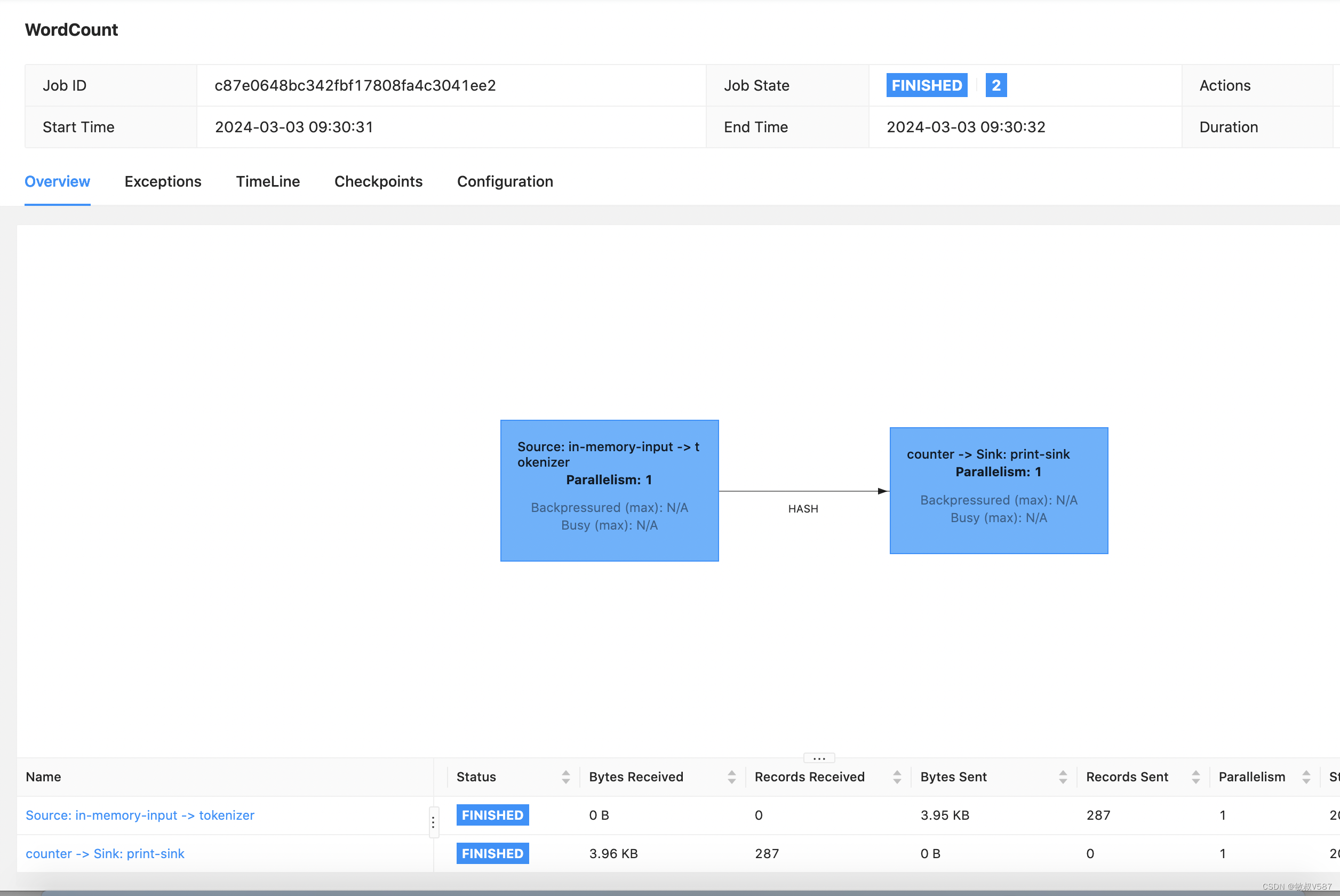Viewport: 1340px width, 896px height.
Task: Open the Exceptions tab
Action: [x=163, y=182]
